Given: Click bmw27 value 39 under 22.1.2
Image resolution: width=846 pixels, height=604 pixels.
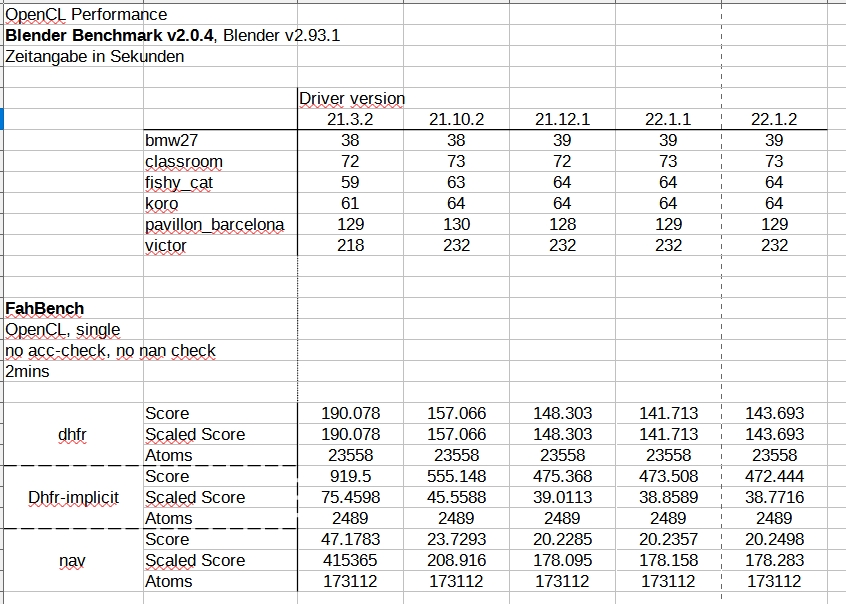Looking at the screenshot, I should click(774, 140).
